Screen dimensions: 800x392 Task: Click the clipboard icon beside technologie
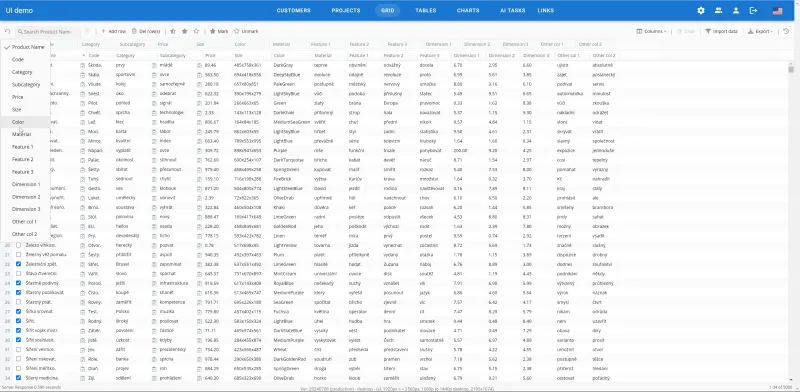point(154,113)
